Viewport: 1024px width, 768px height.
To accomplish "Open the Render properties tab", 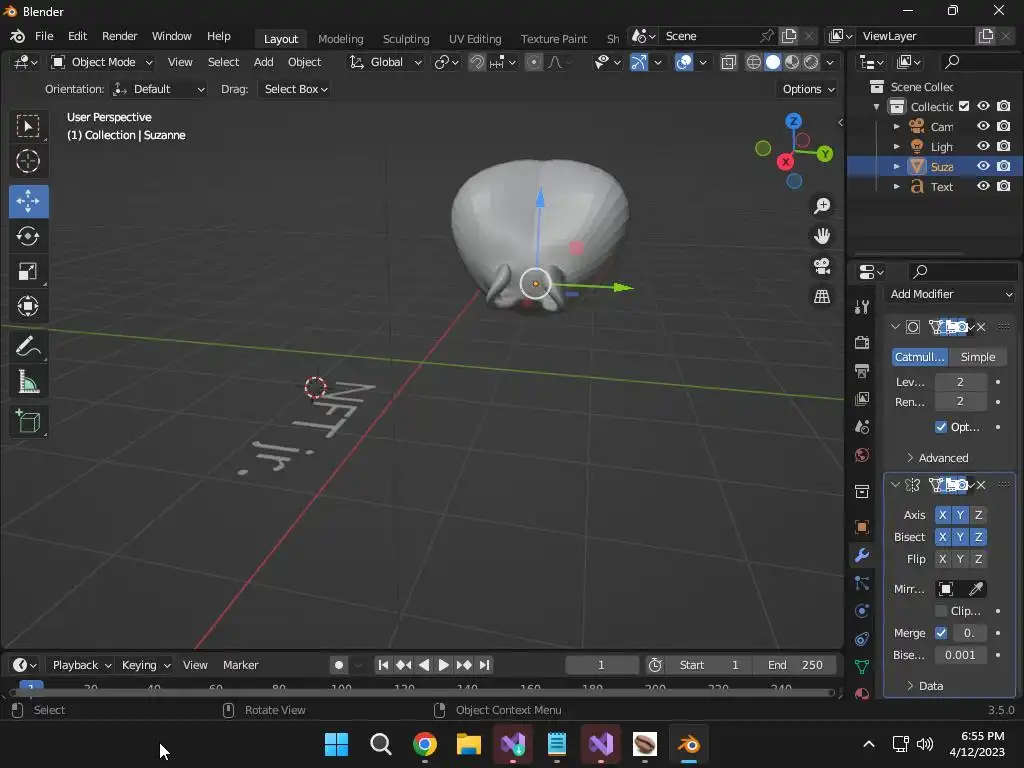I will pyautogui.click(x=862, y=342).
